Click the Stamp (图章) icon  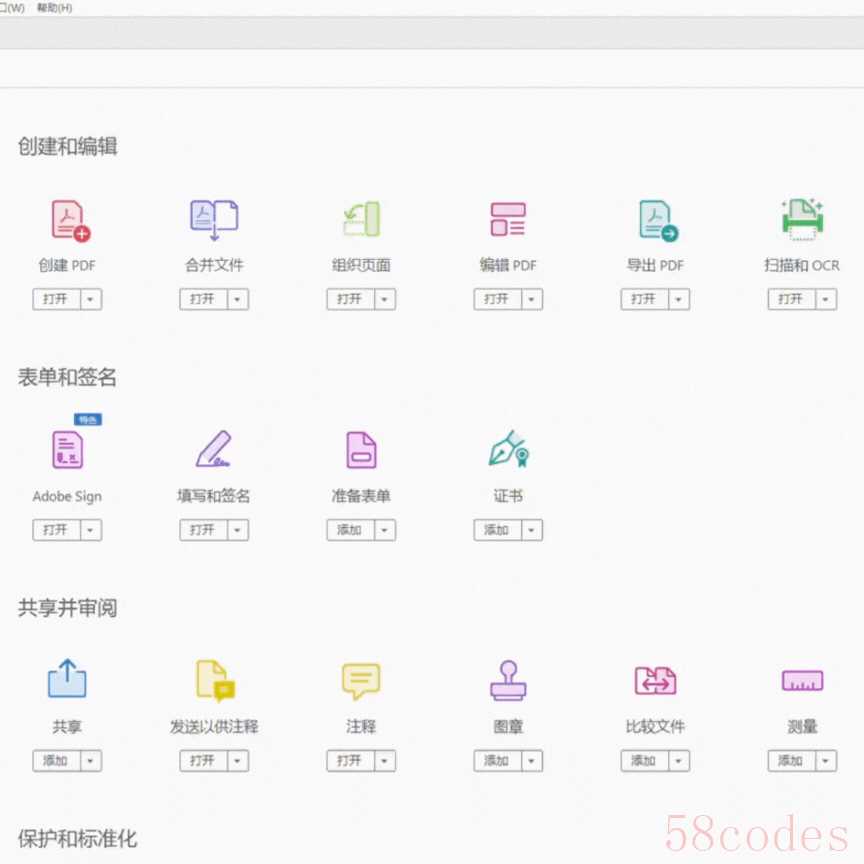(x=508, y=681)
